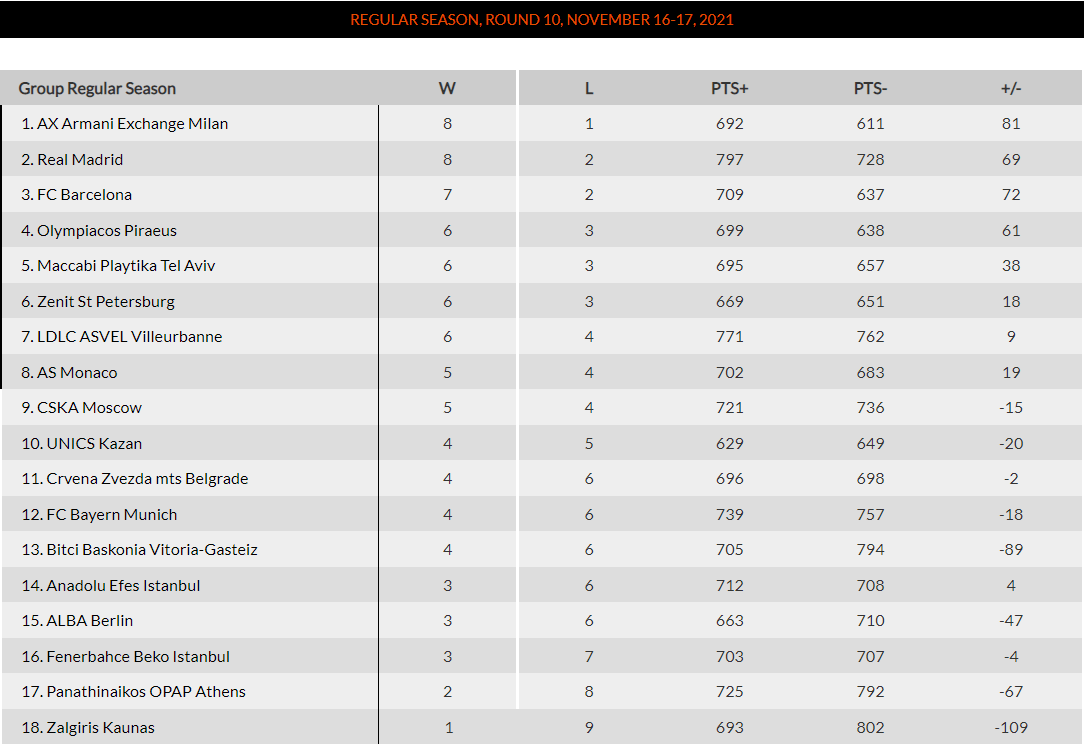This screenshot has height=748, width=1087.
Task: Select FC Barcelona in the standings
Action: tap(84, 195)
